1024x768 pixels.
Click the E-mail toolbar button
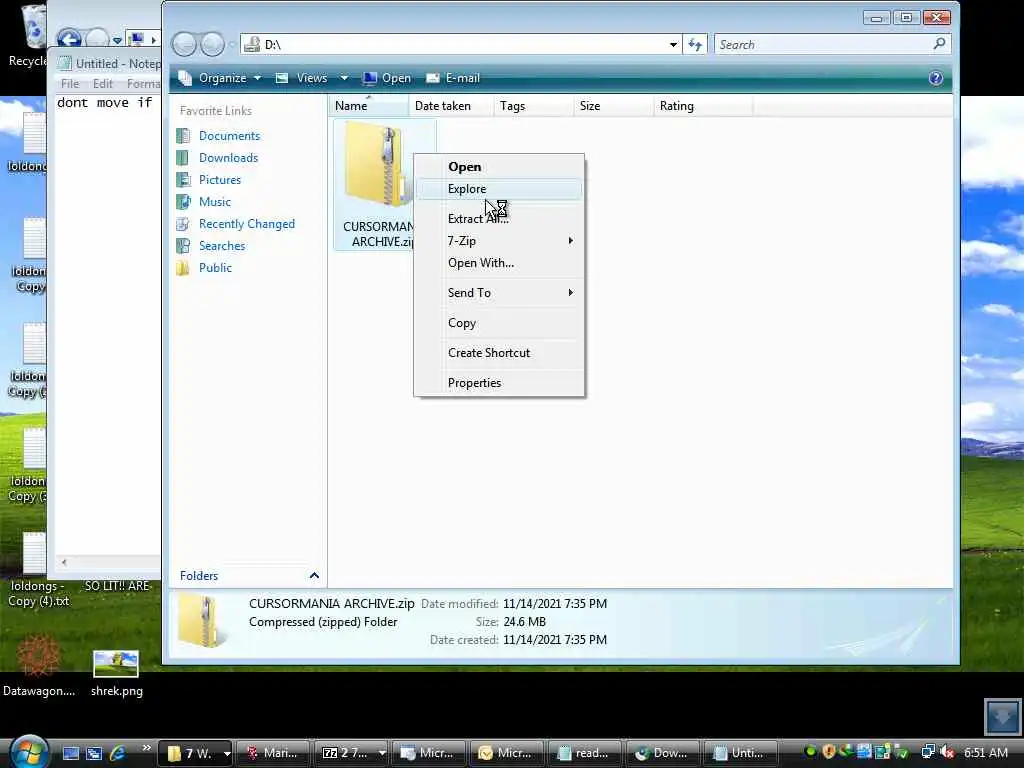(453, 78)
